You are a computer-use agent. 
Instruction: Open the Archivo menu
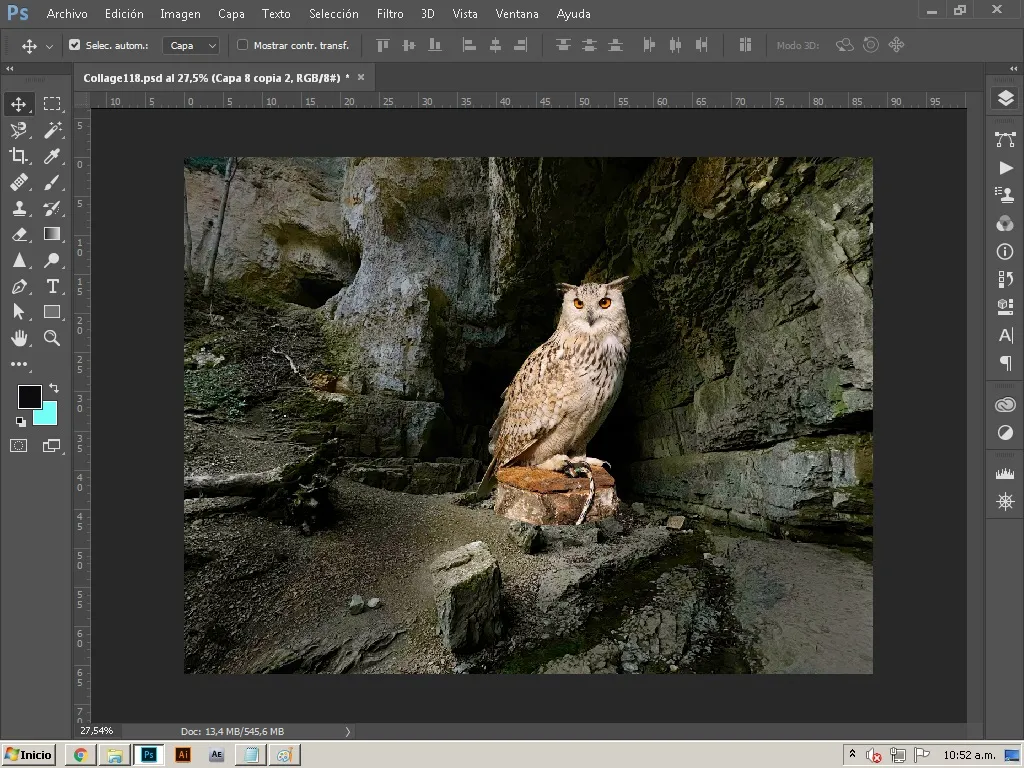tap(67, 14)
